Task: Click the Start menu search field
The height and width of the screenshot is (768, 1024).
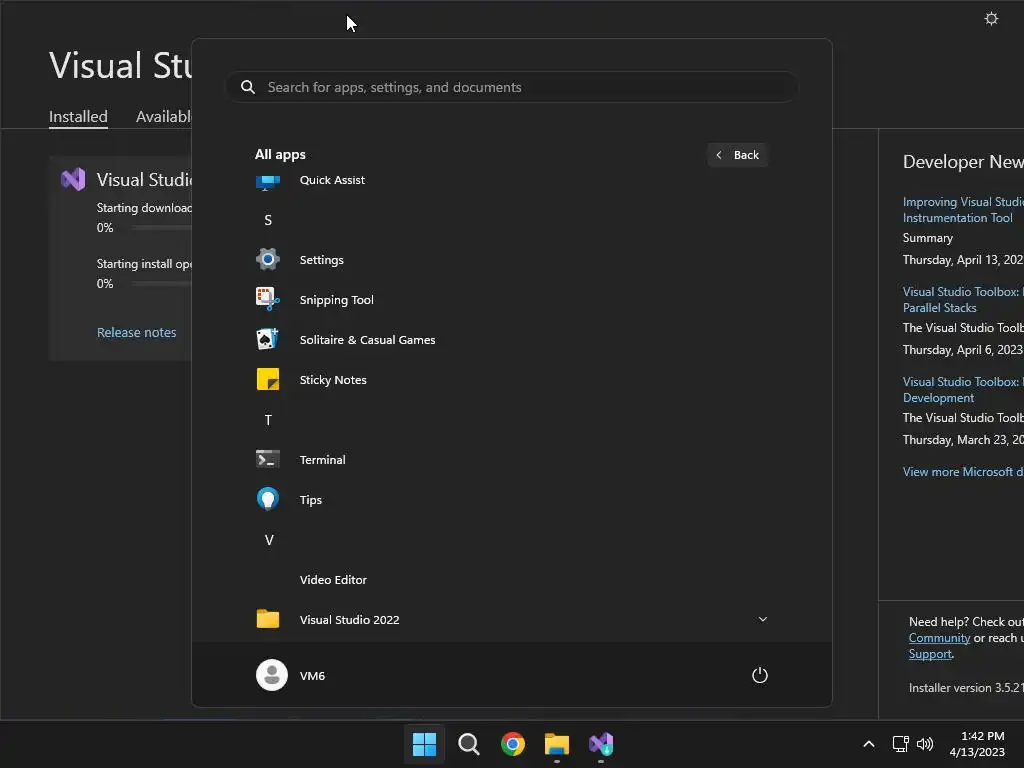Action: coord(512,87)
